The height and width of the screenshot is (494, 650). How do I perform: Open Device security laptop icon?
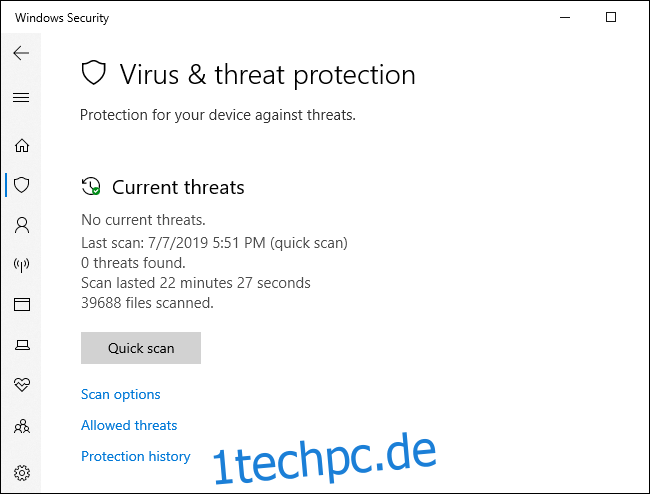[x=22, y=345]
